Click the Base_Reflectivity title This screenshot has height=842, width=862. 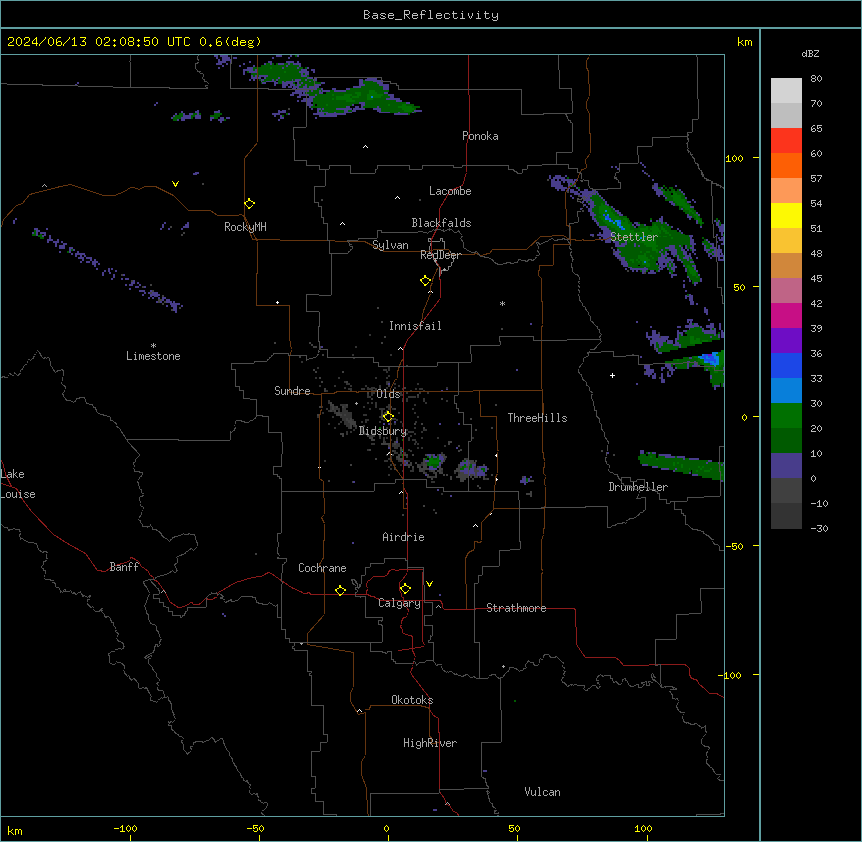pyautogui.click(x=431, y=15)
